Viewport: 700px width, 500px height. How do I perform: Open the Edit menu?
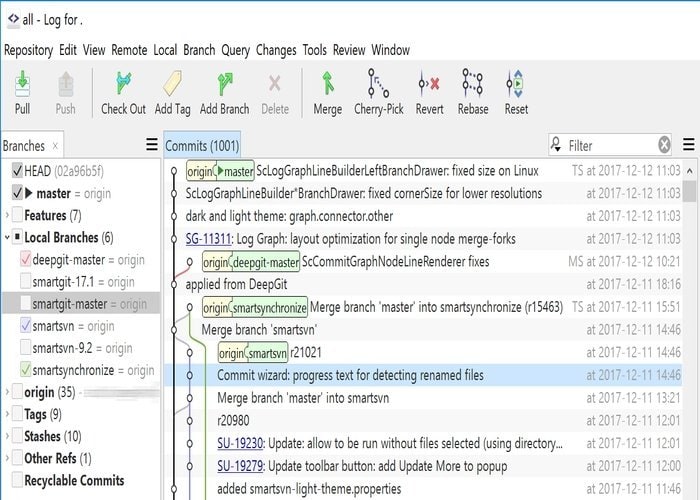click(68, 50)
